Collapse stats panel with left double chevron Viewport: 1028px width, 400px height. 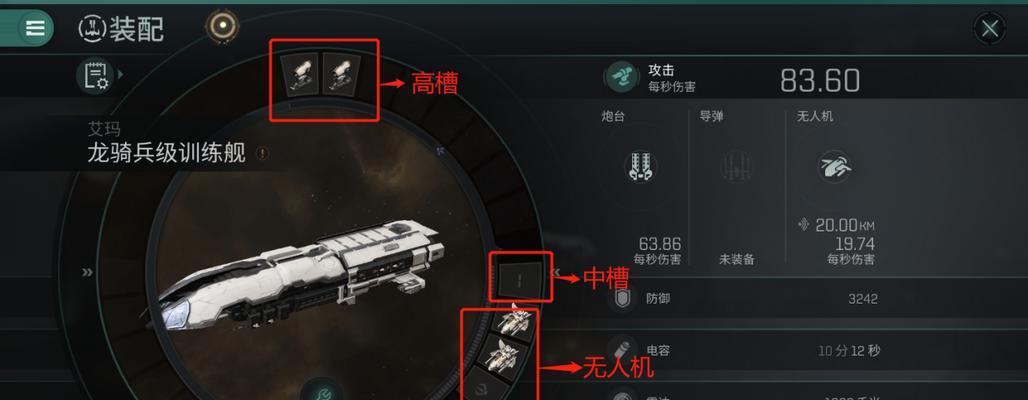[x=555, y=271]
